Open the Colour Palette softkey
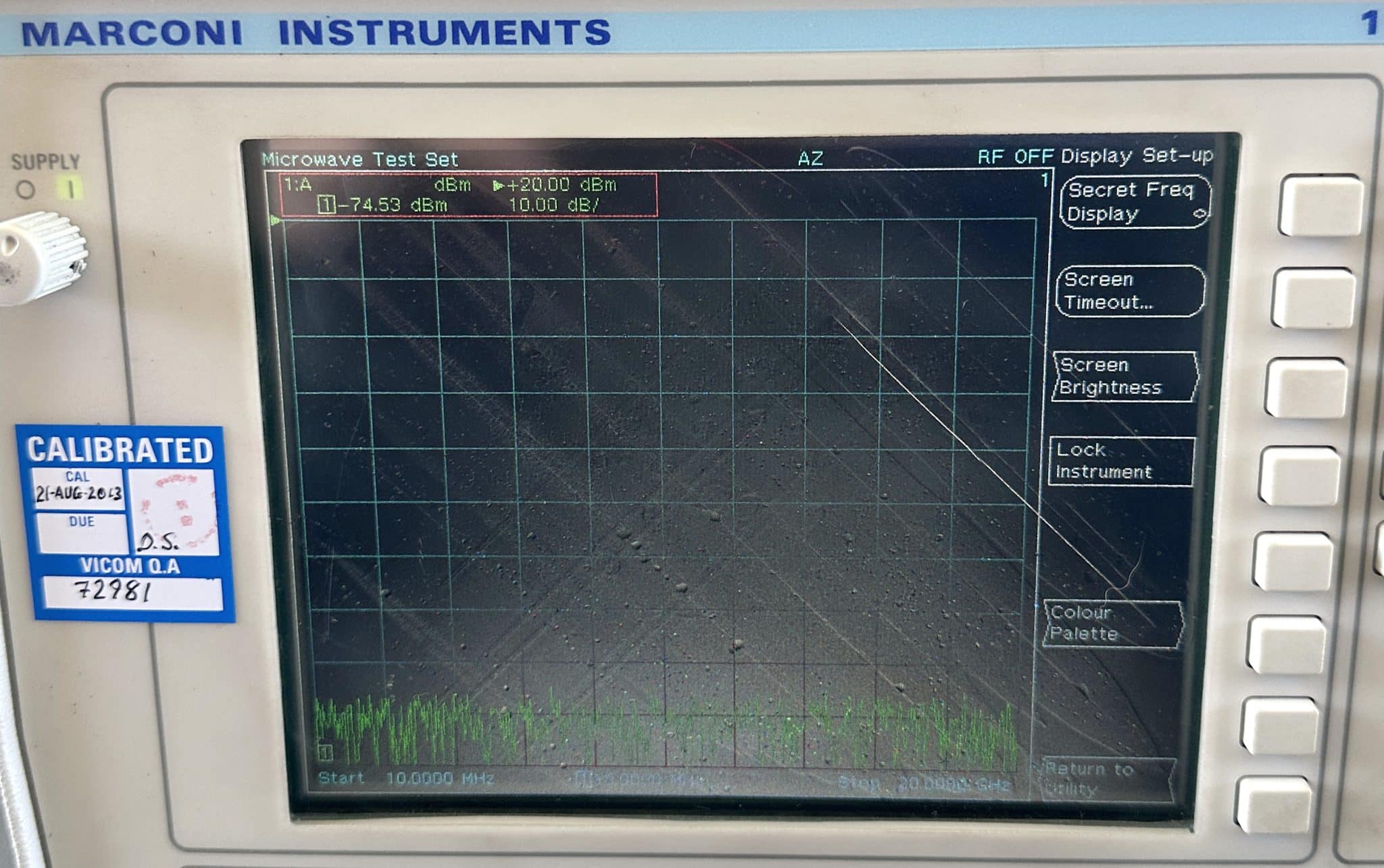 tap(1113, 623)
